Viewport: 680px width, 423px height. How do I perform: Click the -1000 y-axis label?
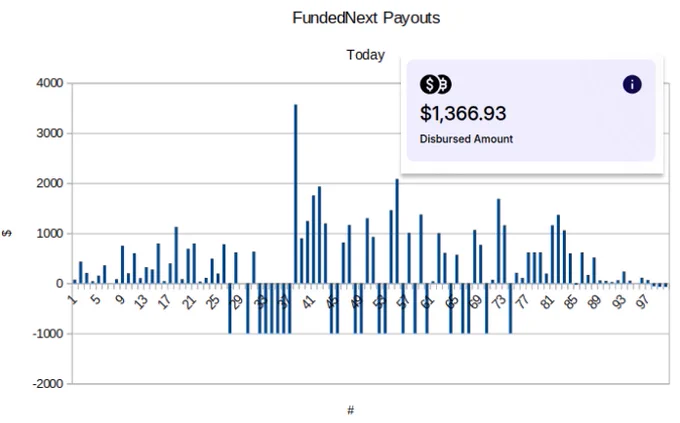pyautogui.click(x=48, y=334)
